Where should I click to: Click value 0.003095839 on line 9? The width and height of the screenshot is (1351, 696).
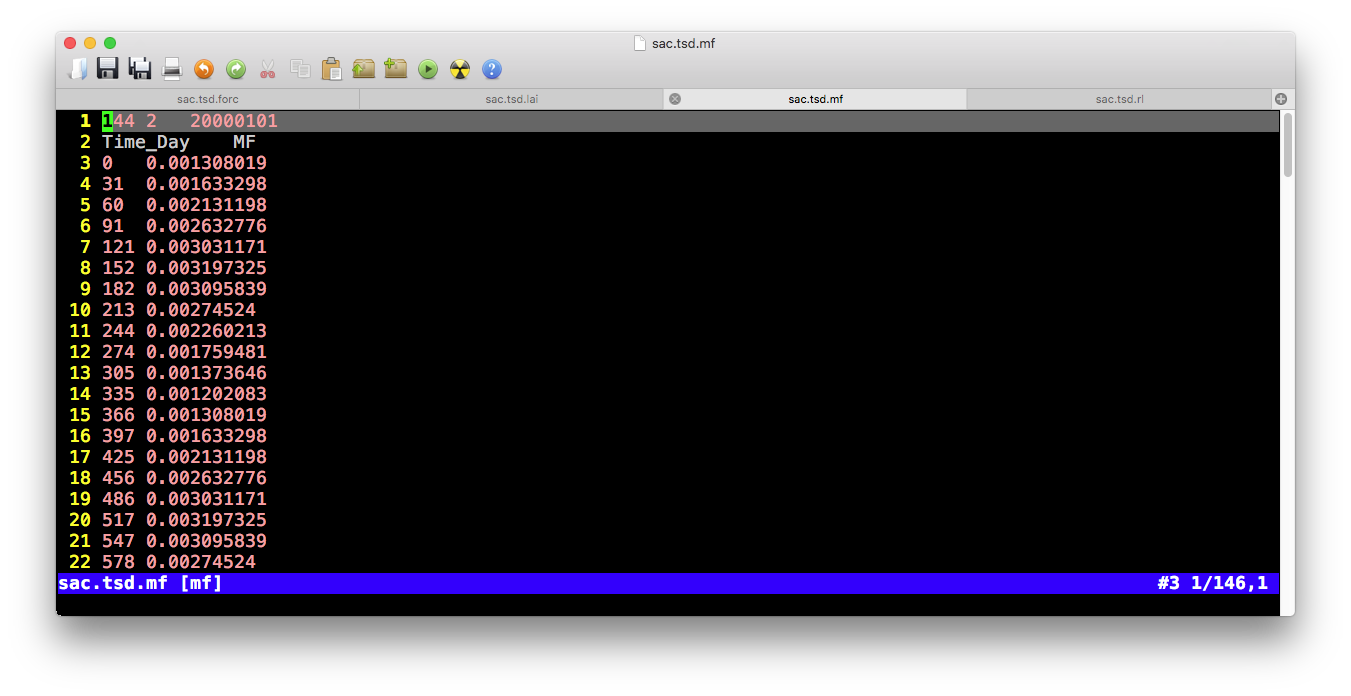point(206,289)
